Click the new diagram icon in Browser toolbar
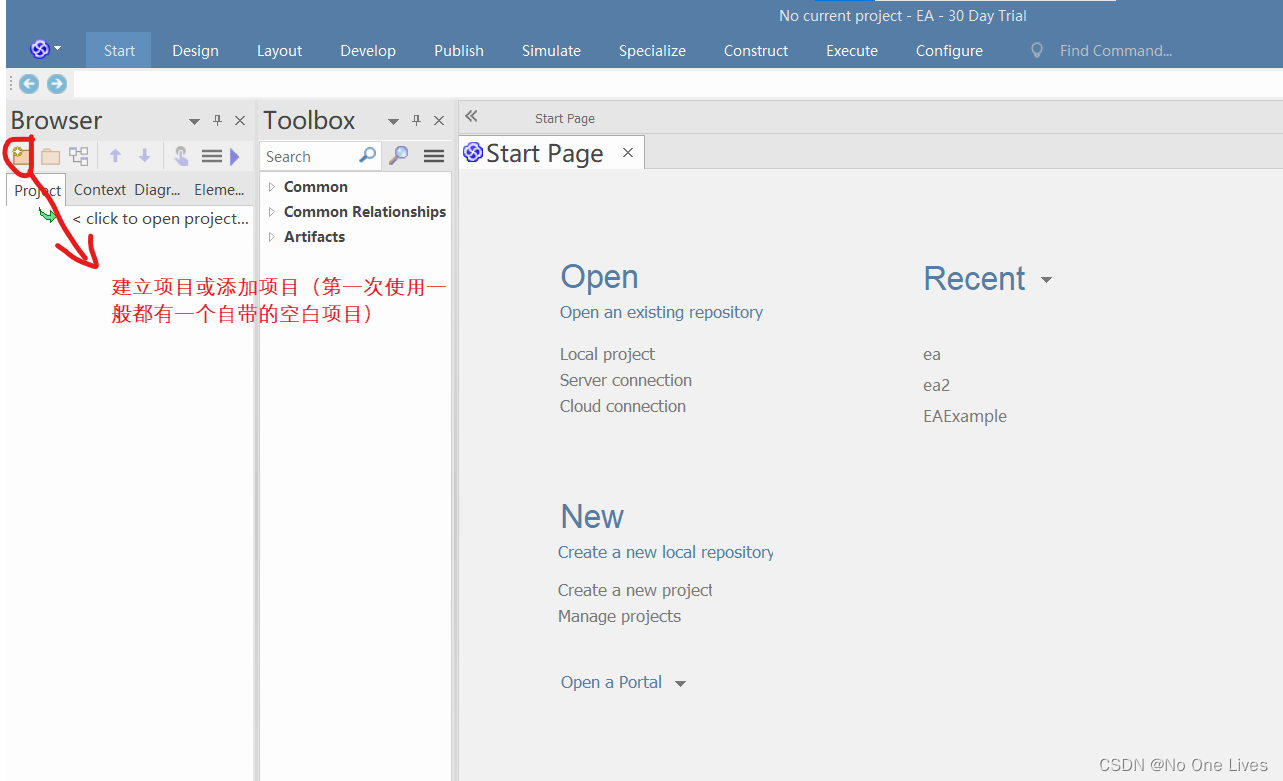This screenshot has width=1283, height=781. [x=79, y=156]
